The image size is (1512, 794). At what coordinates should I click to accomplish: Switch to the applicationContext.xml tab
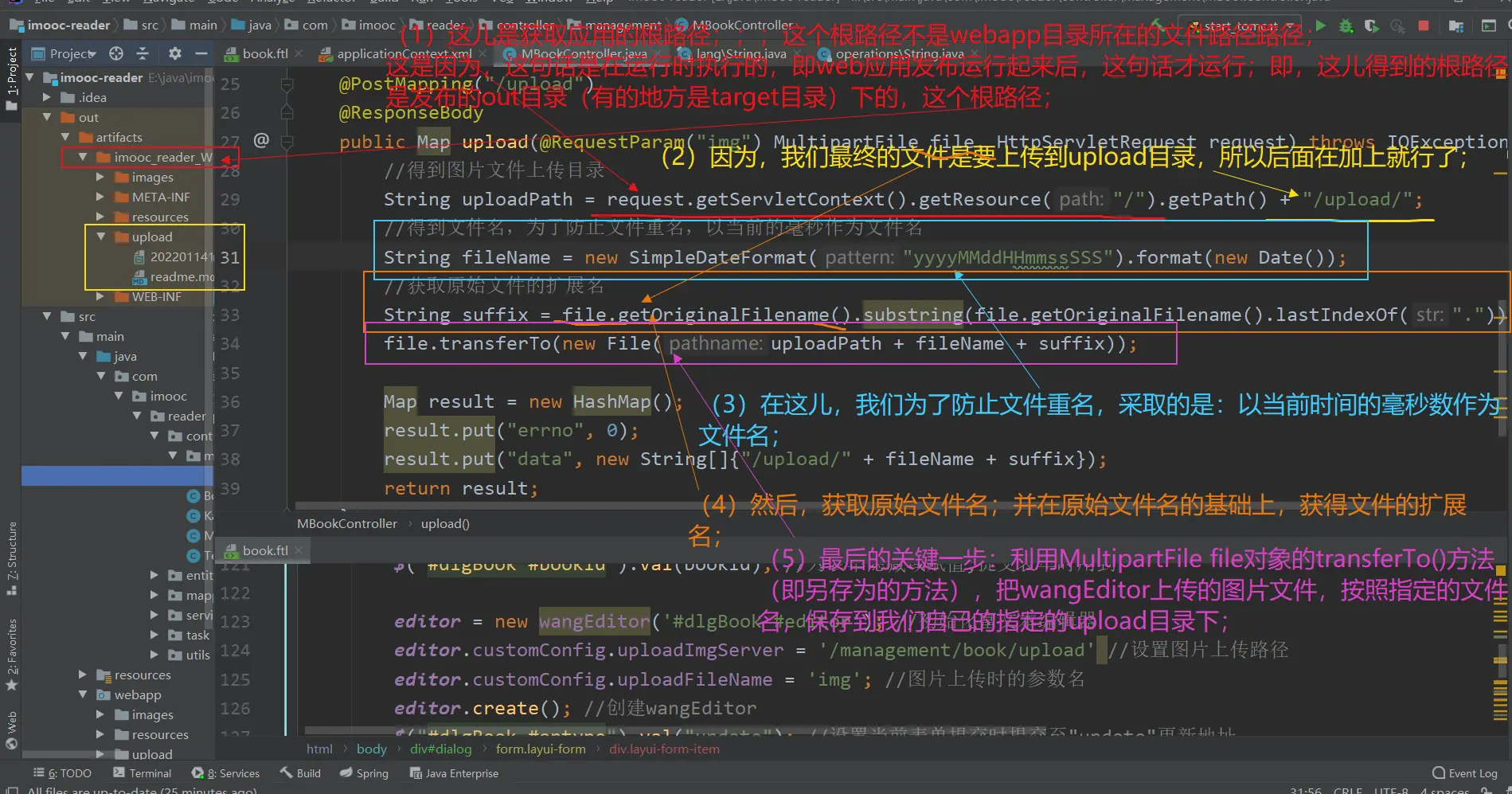396,53
